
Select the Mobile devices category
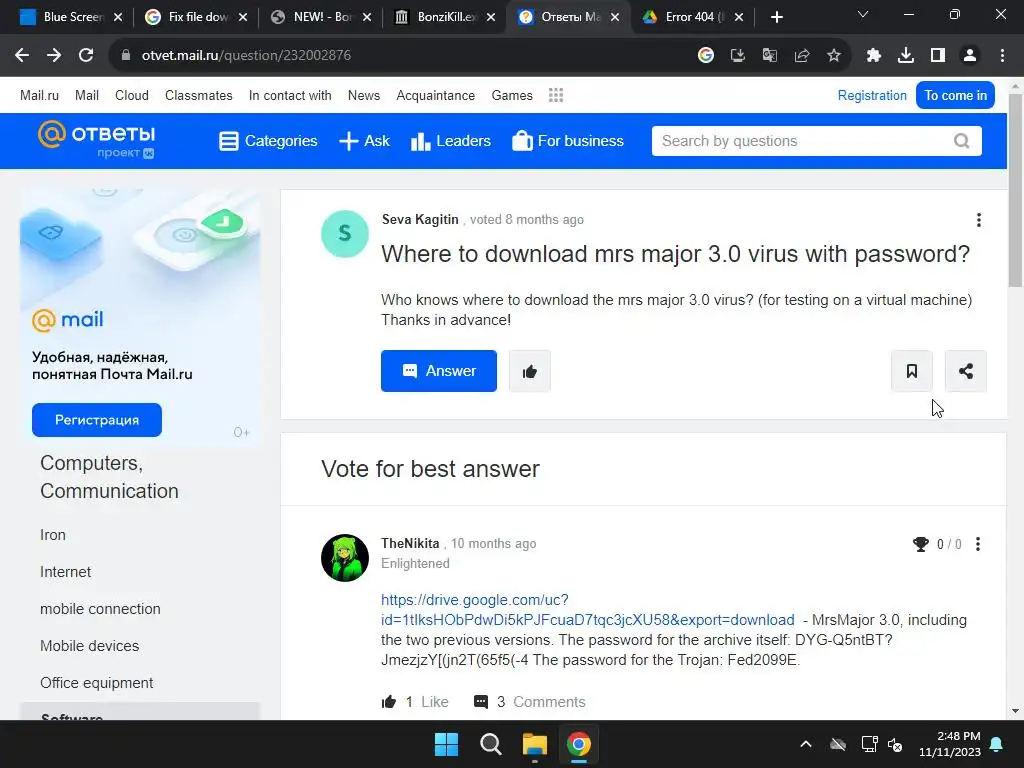(89, 646)
